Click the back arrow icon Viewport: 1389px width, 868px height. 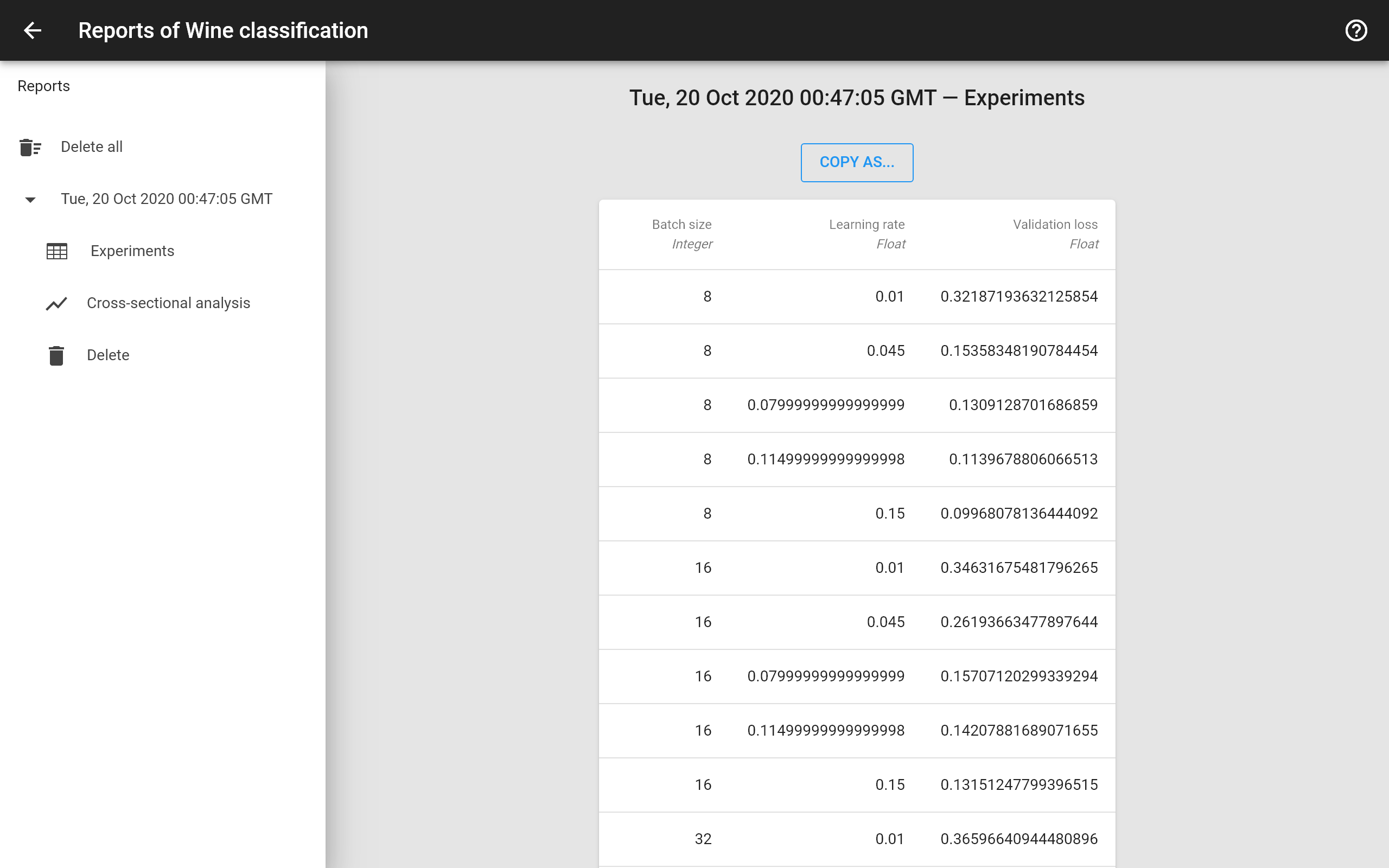(x=33, y=30)
